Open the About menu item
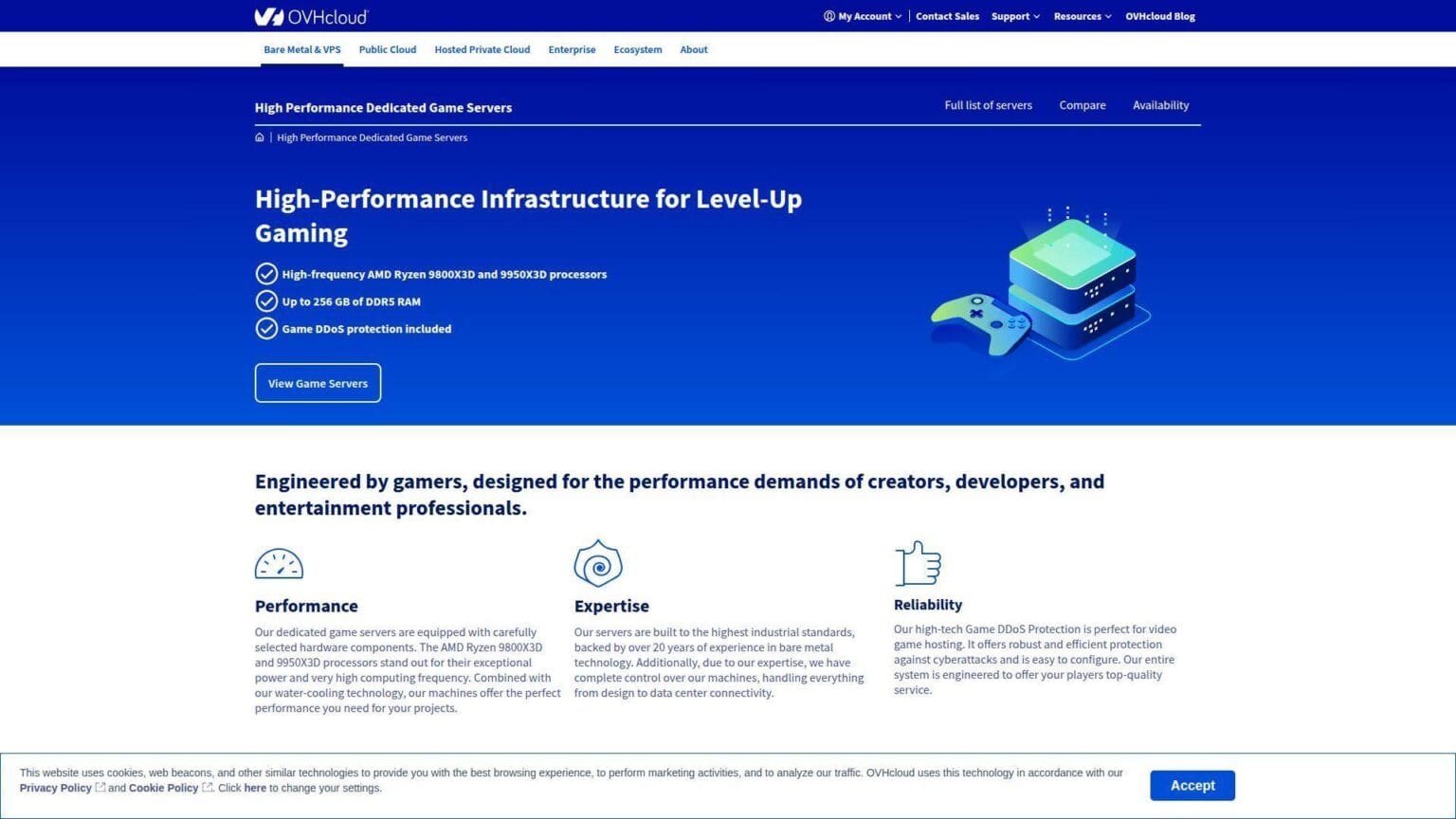Viewport: 1456px width, 819px height. click(x=694, y=49)
